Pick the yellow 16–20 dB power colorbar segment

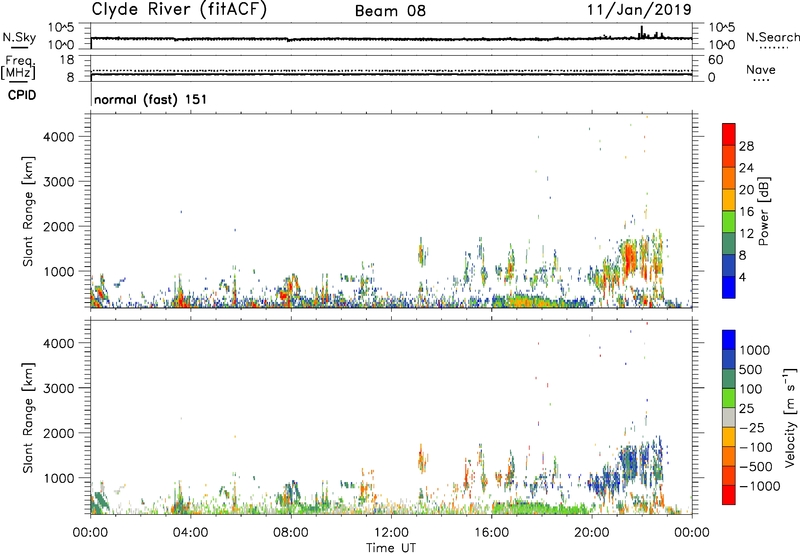[x=729, y=199]
